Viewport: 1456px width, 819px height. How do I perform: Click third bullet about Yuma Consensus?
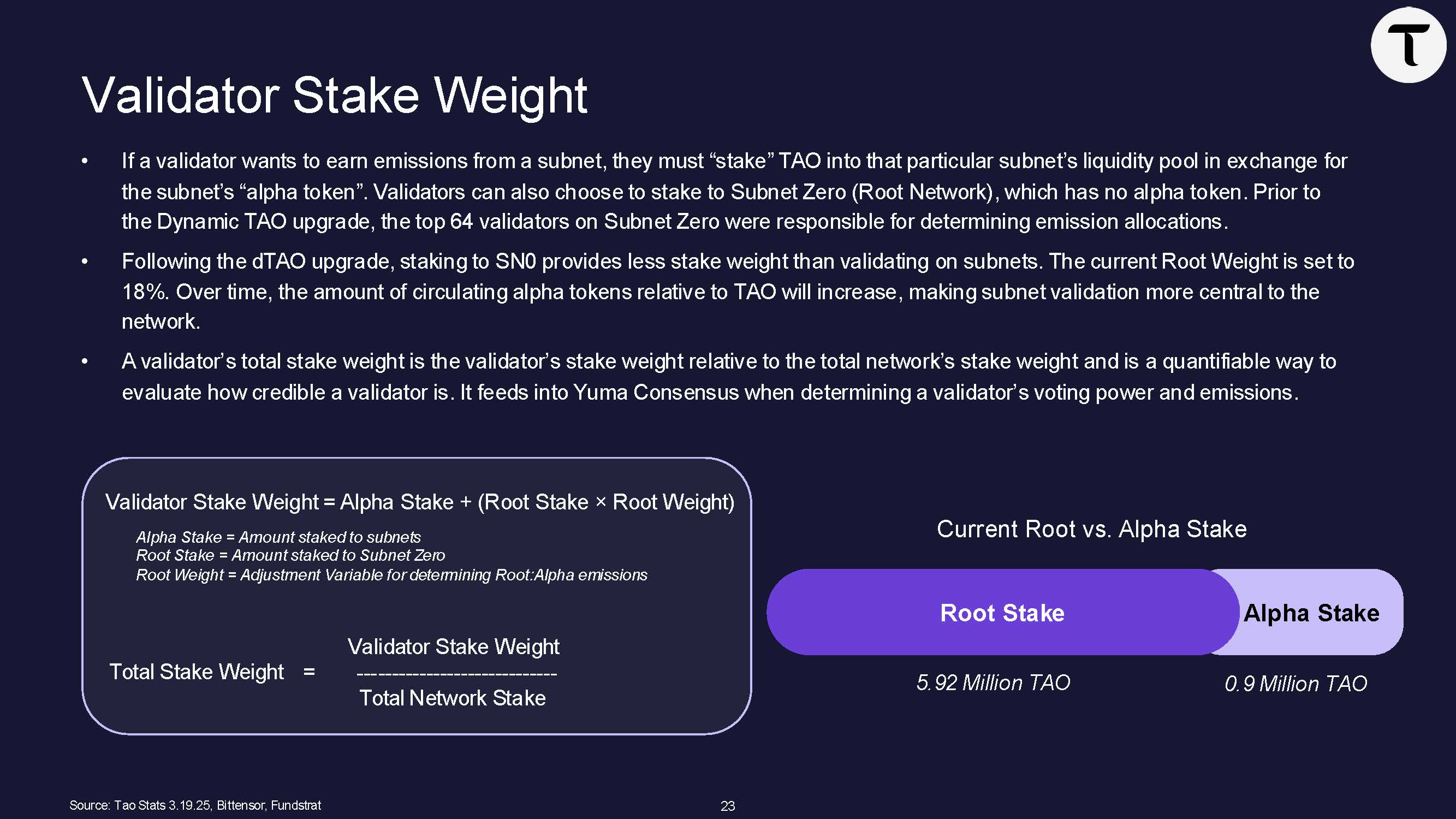coord(729,376)
